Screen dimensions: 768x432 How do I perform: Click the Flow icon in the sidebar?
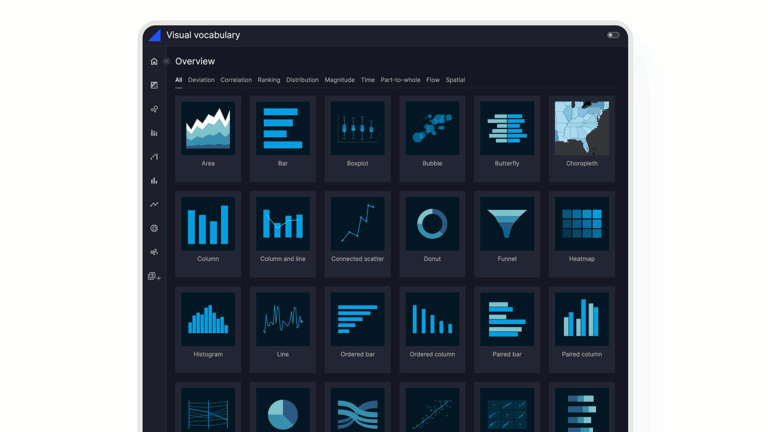pyautogui.click(x=154, y=253)
